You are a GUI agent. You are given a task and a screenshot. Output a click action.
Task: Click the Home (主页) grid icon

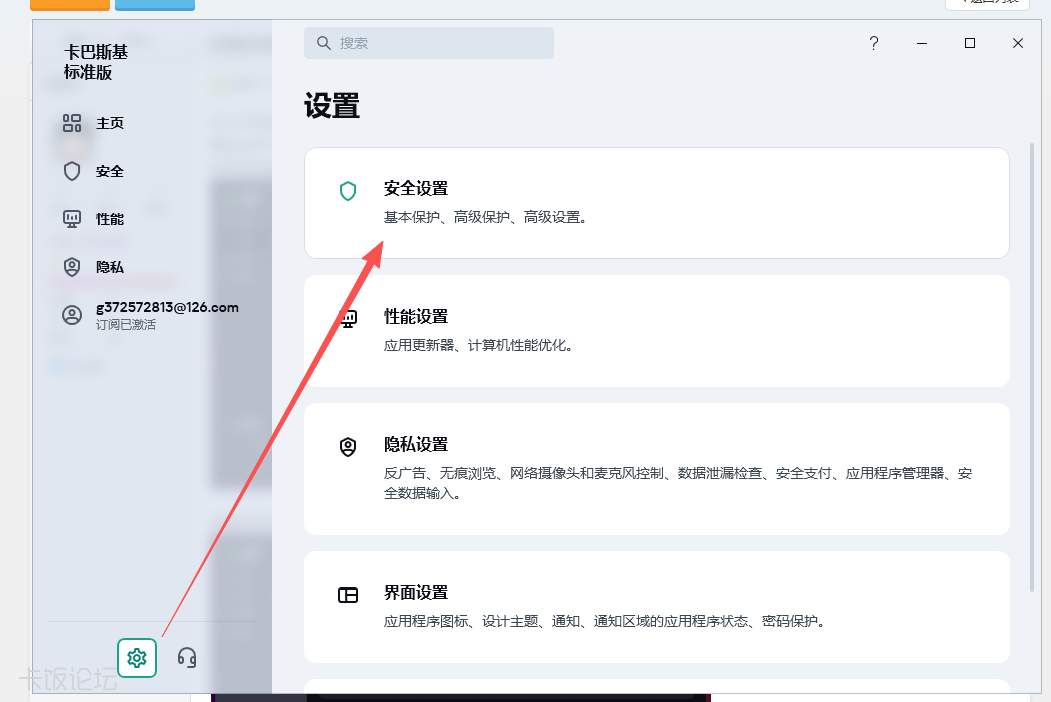pyautogui.click(x=72, y=123)
